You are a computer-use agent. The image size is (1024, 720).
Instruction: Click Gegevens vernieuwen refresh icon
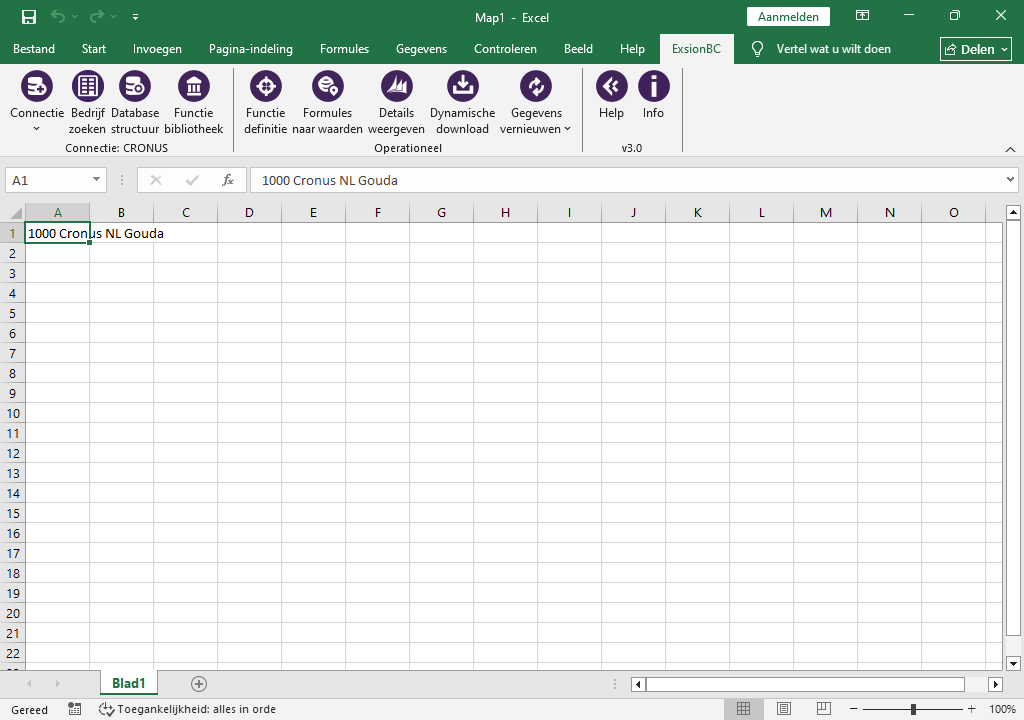[536, 86]
